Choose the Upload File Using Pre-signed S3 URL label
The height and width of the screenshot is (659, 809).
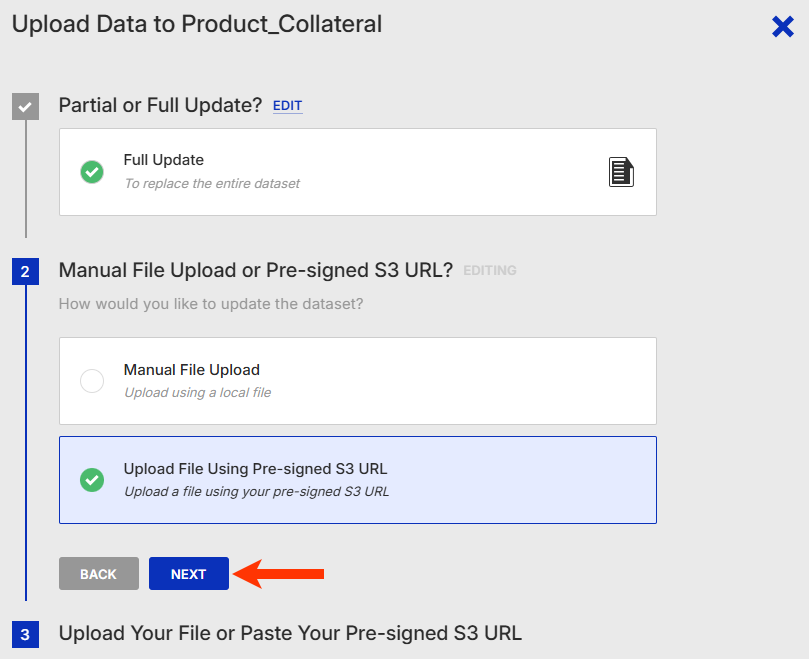[x=255, y=469]
